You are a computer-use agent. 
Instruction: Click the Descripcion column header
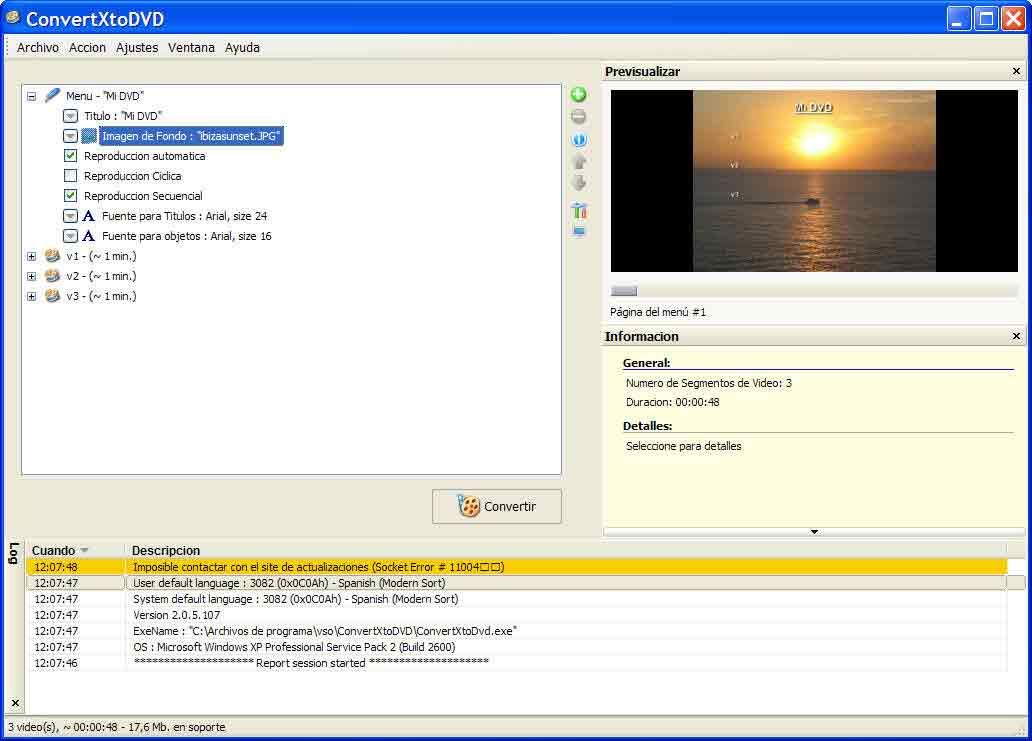pyautogui.click(x=166, y=550)
